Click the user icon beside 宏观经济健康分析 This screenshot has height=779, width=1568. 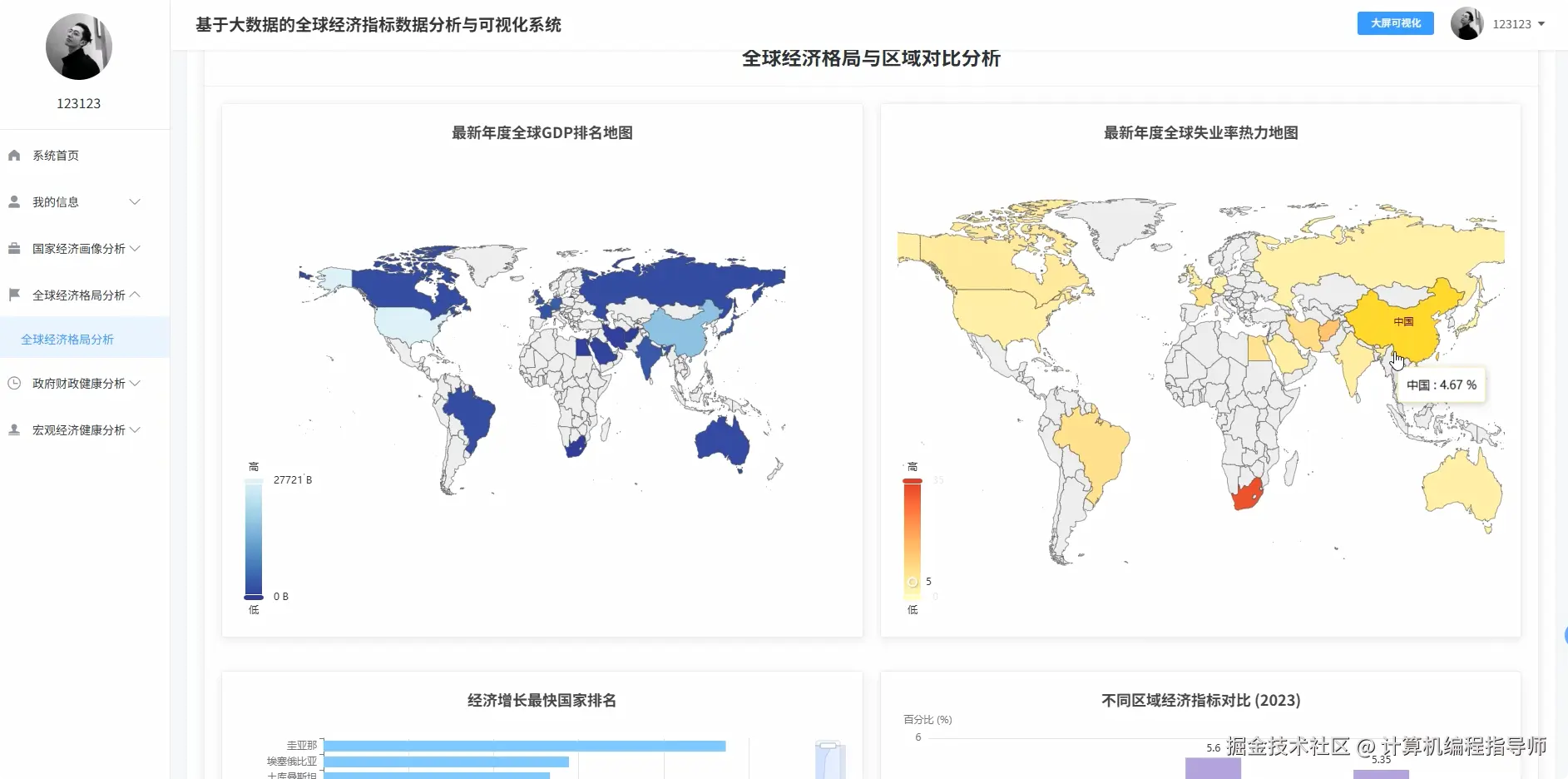click(x=13, y=429)
